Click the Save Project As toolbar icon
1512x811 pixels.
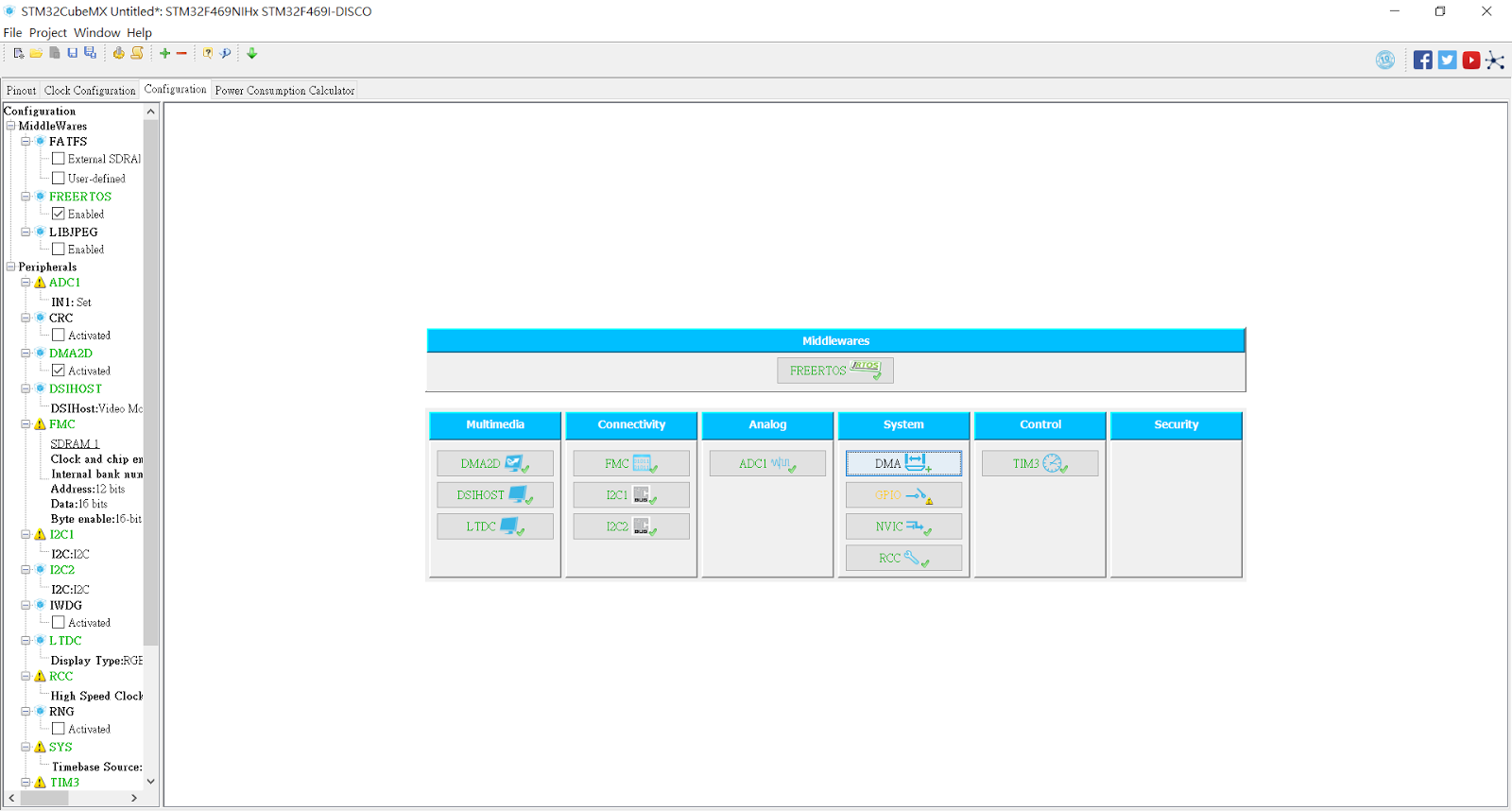[90, 54]
